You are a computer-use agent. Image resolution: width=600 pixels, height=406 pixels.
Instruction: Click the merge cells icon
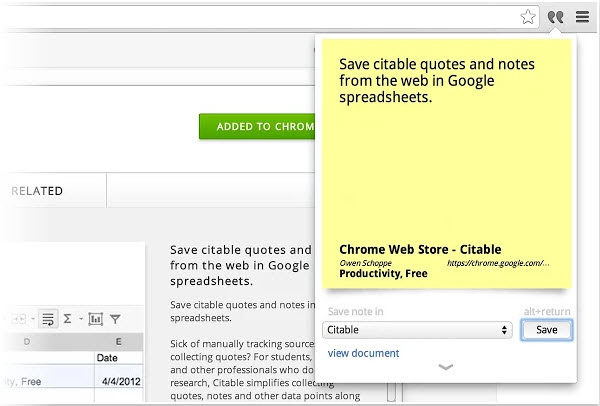[18, 319]
